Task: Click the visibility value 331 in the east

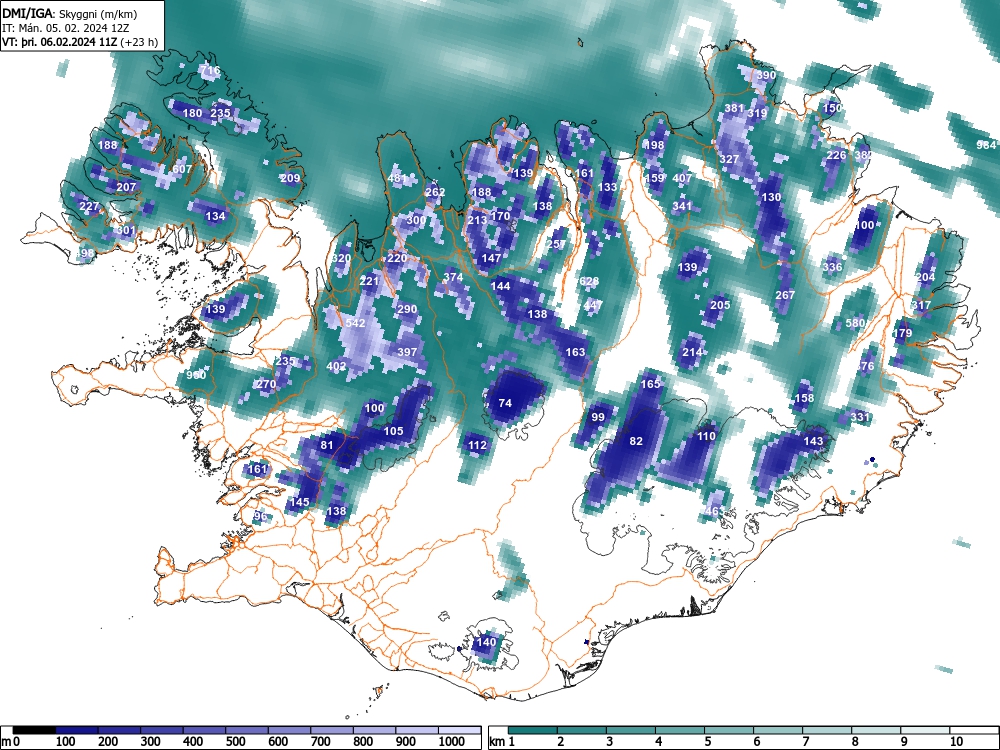Action: coord(860,417)
